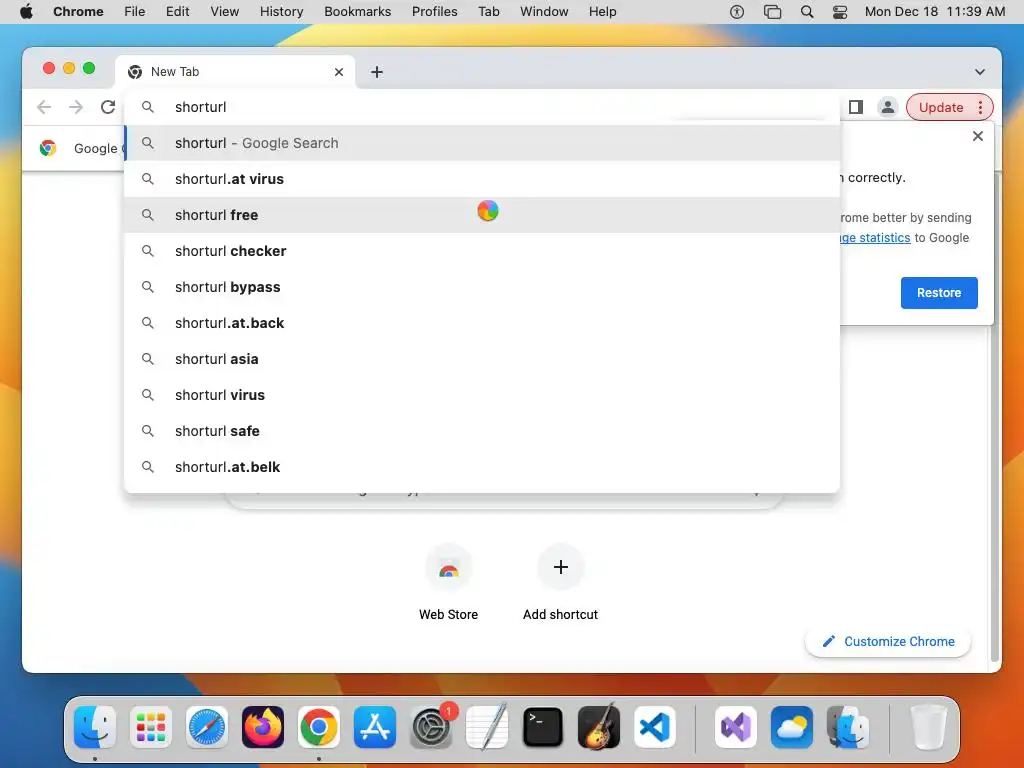
Task: Open the usage statistics link
Action: pyautogui.click(x=874, y=238)
